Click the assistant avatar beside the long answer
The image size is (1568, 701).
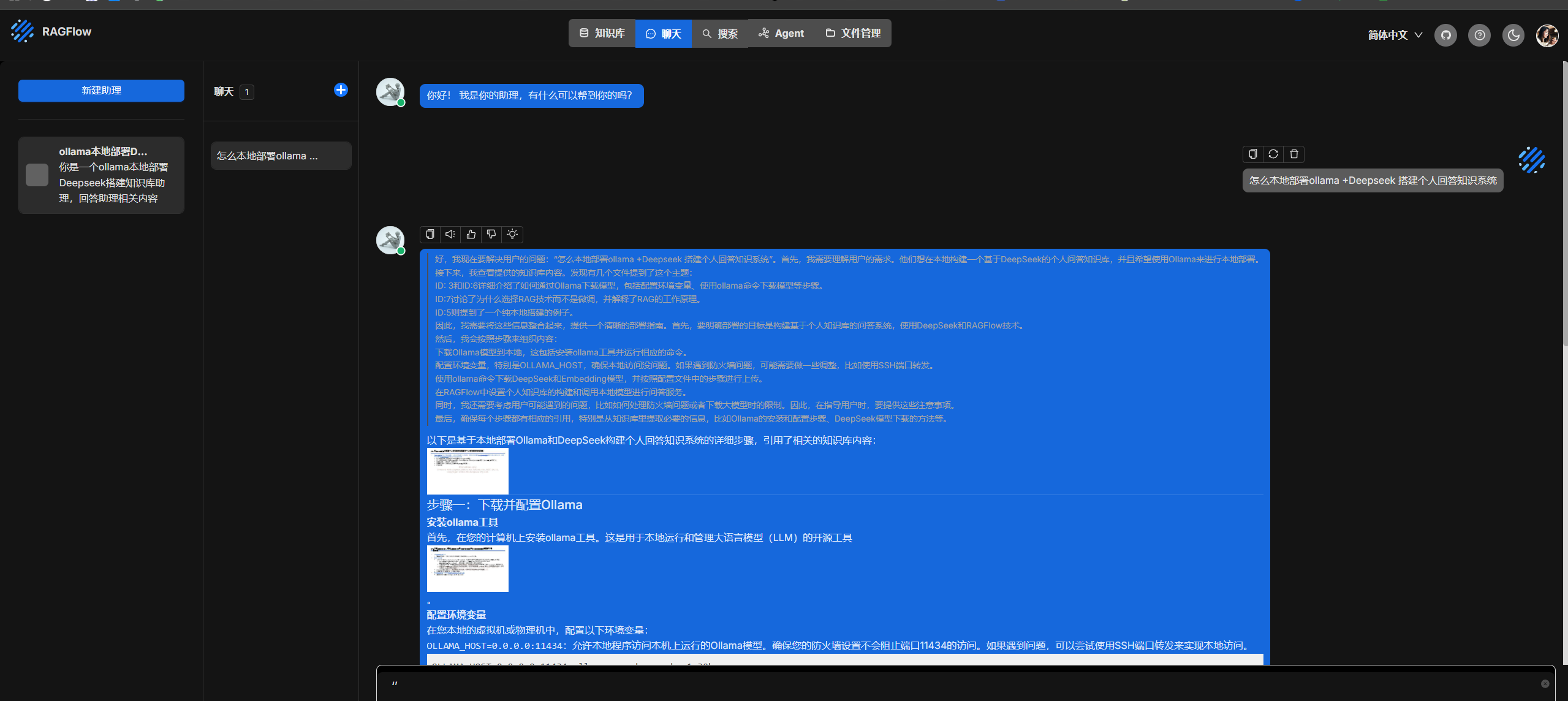pyautogui.click(x=390, y=240)
